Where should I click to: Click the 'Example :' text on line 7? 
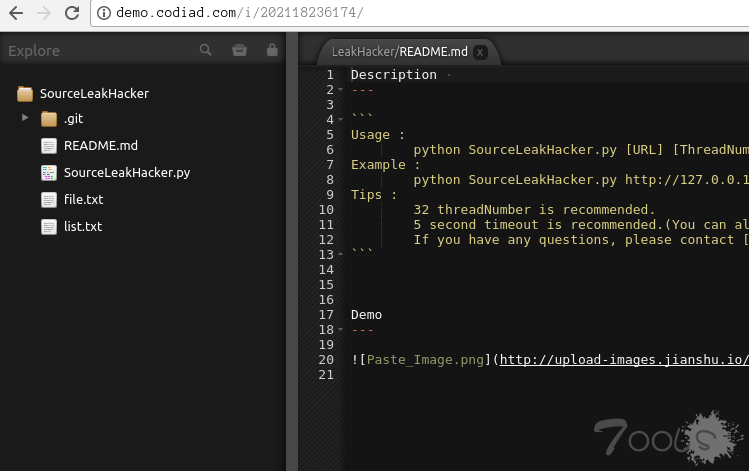pos(385,165)
